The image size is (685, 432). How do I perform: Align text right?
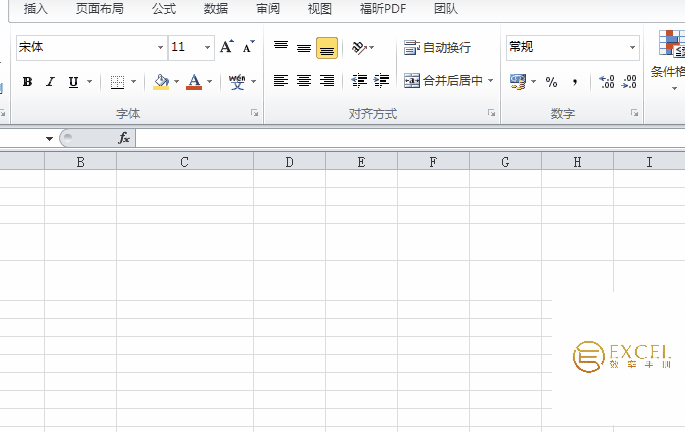click(x=327, y=81)
